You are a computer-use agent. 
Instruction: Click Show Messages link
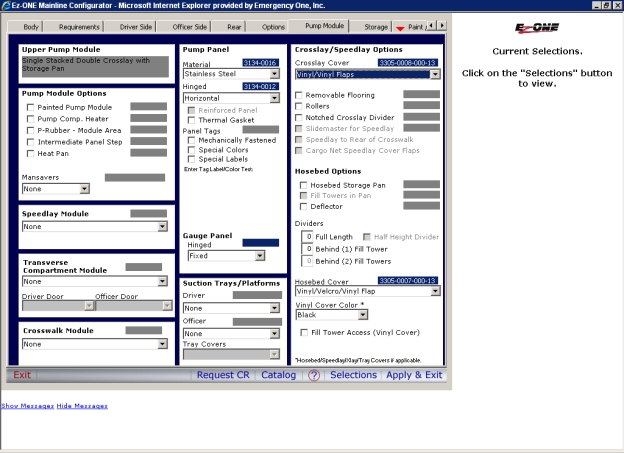pos(27,406)
